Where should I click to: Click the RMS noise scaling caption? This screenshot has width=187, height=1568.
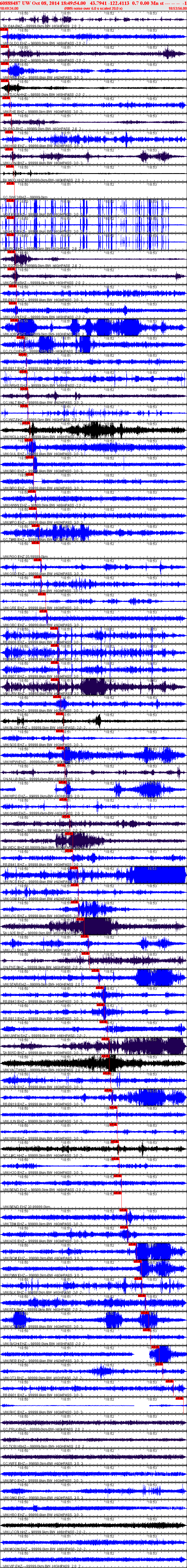point(94,8)
